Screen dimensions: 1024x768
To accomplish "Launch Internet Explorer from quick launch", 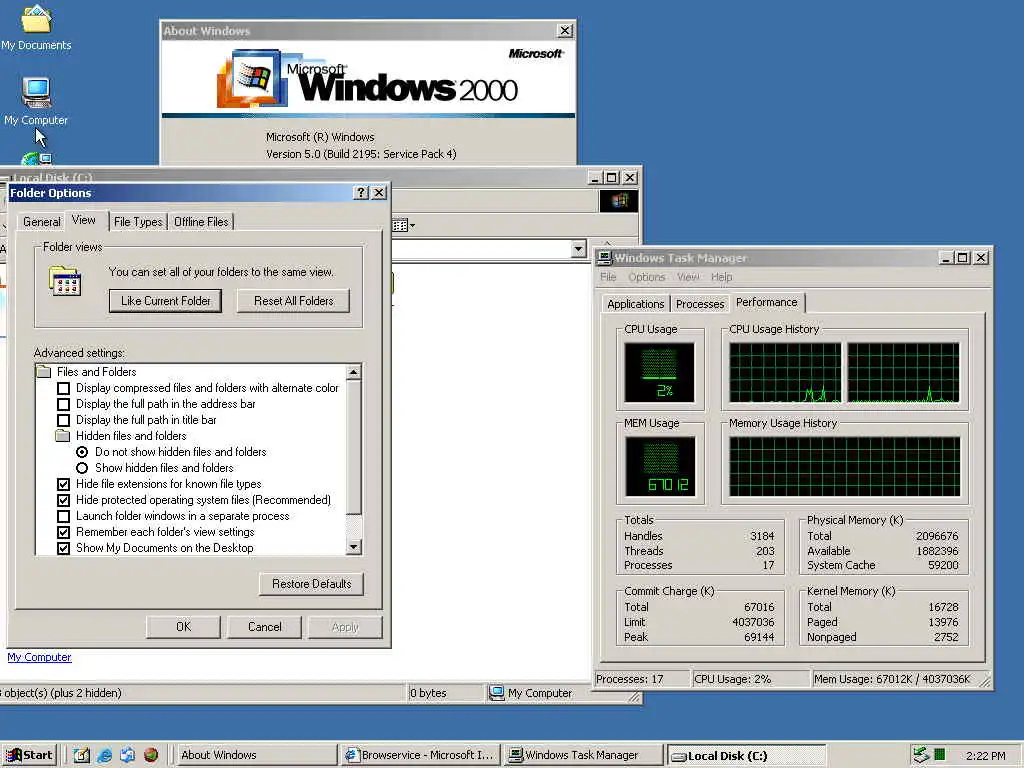I will point(104,755).
